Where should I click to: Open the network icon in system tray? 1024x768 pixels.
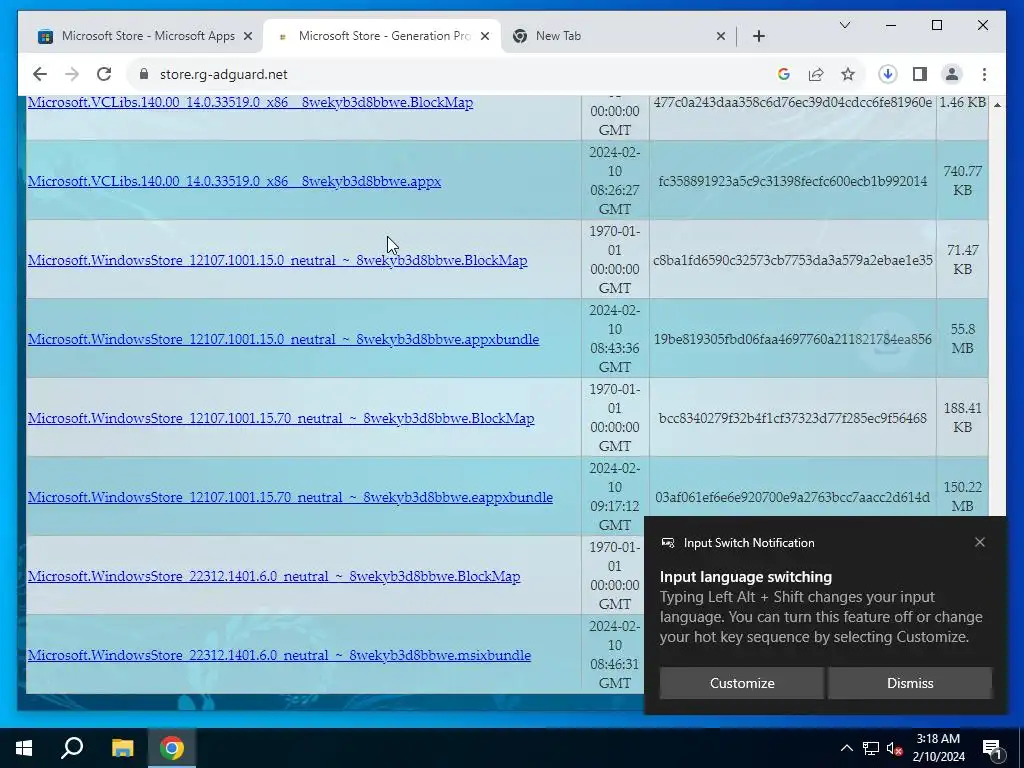pos(871,748)
